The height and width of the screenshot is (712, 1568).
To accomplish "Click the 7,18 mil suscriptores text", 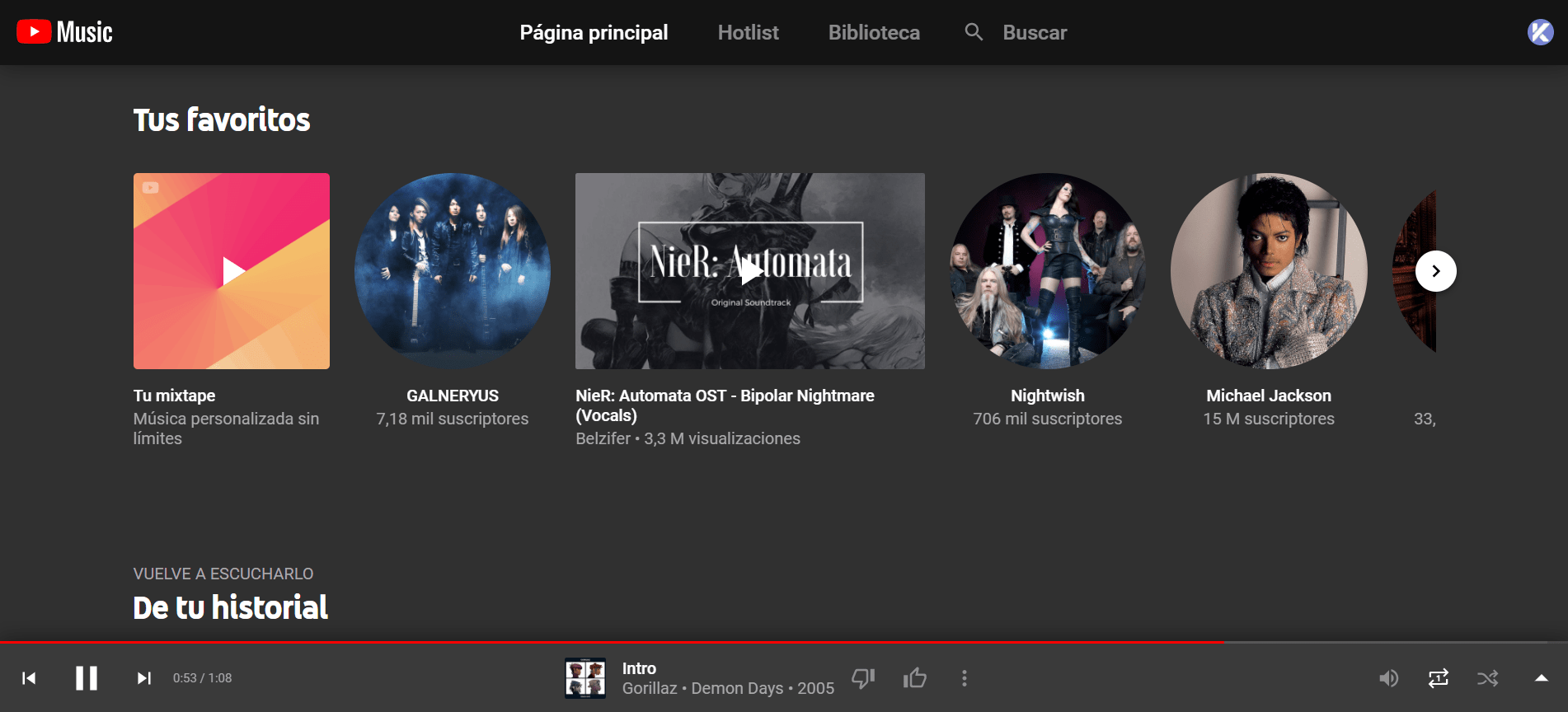I will pyautogui.click(x=453, y=419).
